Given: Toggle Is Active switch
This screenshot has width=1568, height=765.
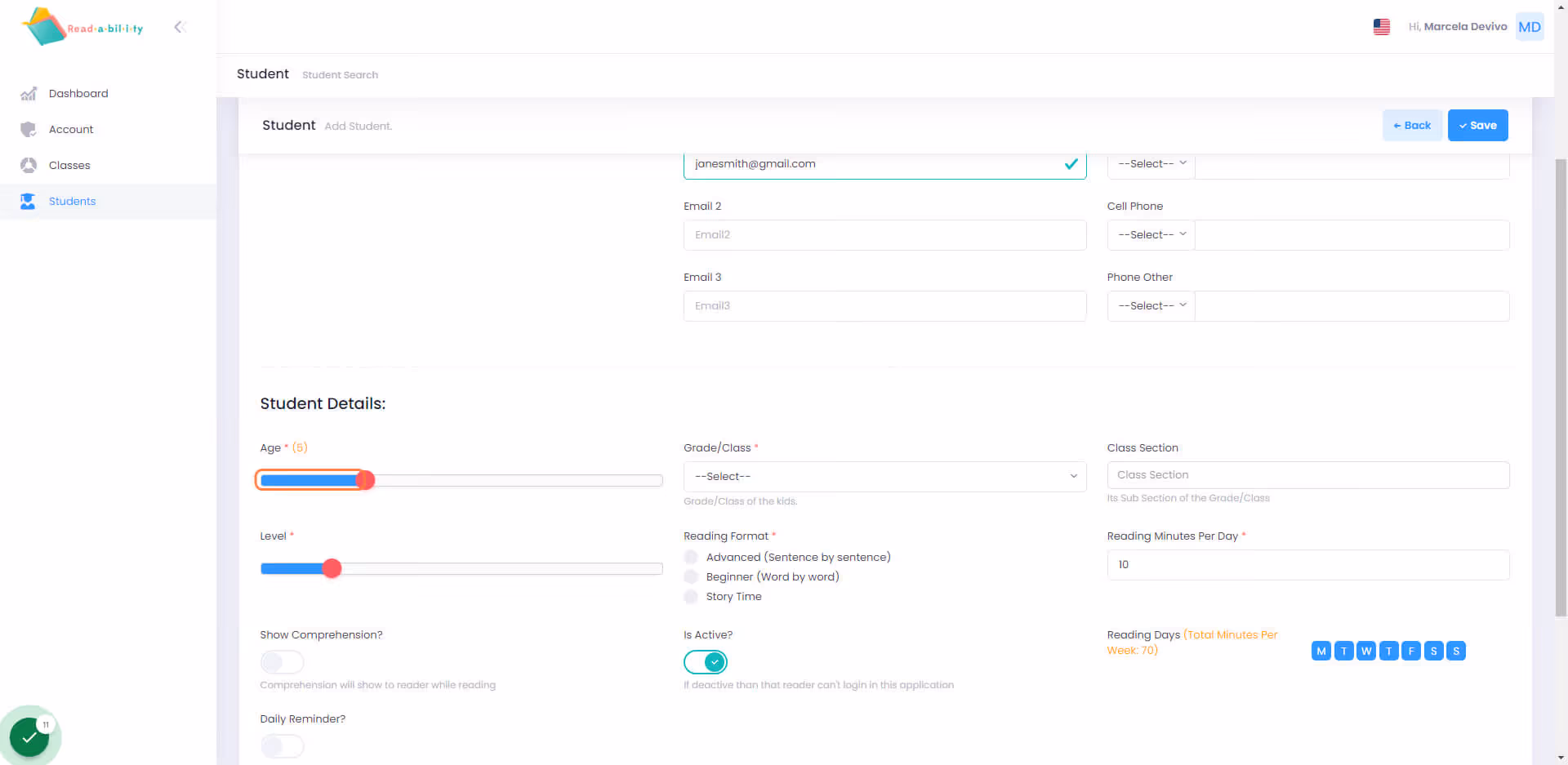Looking at the screenshot, I should [x=706, y=662].
